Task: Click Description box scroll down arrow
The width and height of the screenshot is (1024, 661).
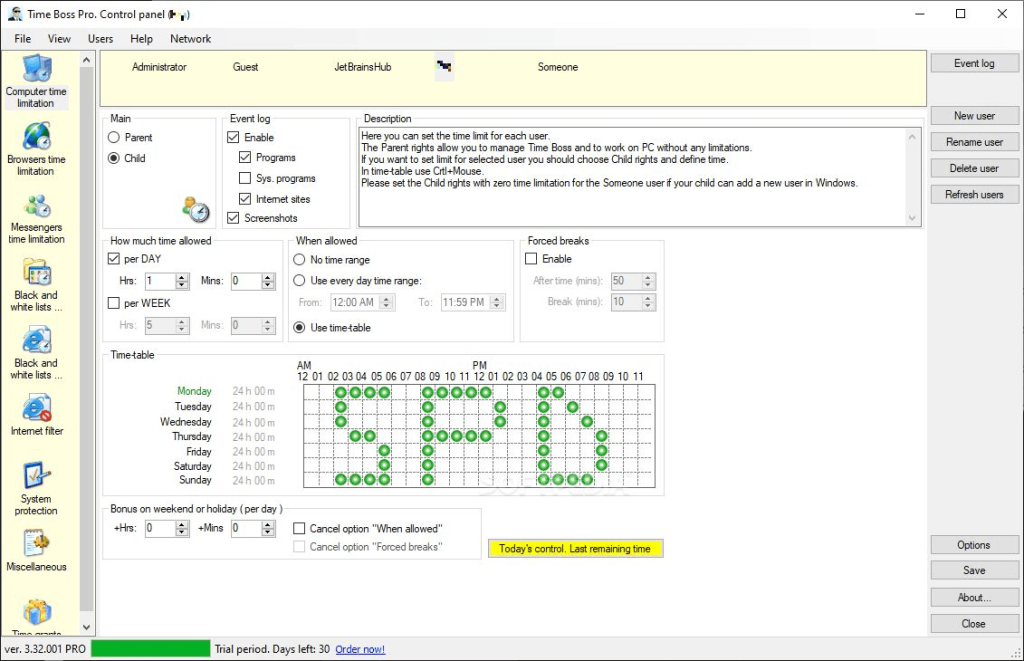Action: [912, 218]
